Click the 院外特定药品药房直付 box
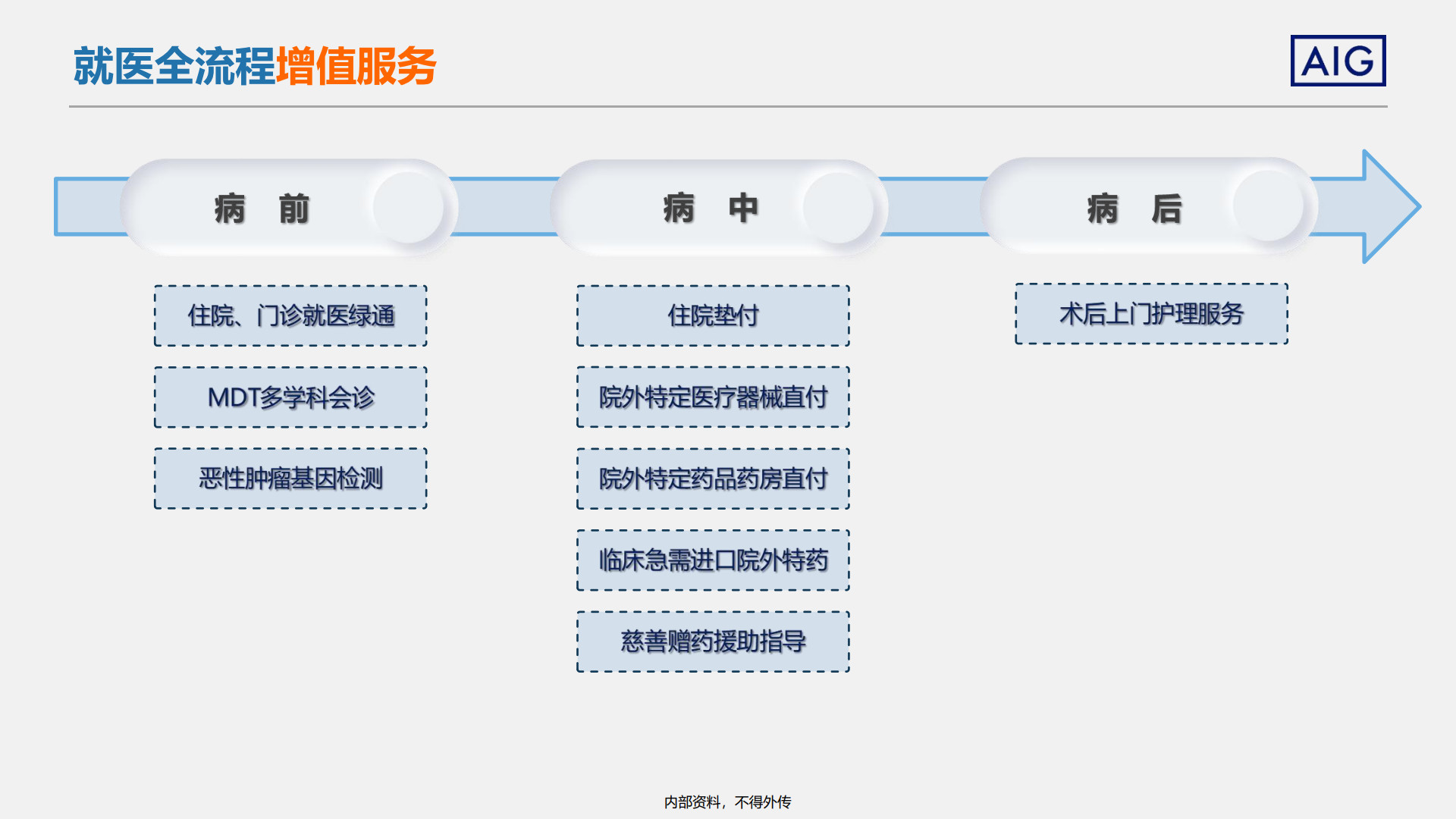Image resolution: width=1456 pixels, height=819 pixels. pos(713,479)
